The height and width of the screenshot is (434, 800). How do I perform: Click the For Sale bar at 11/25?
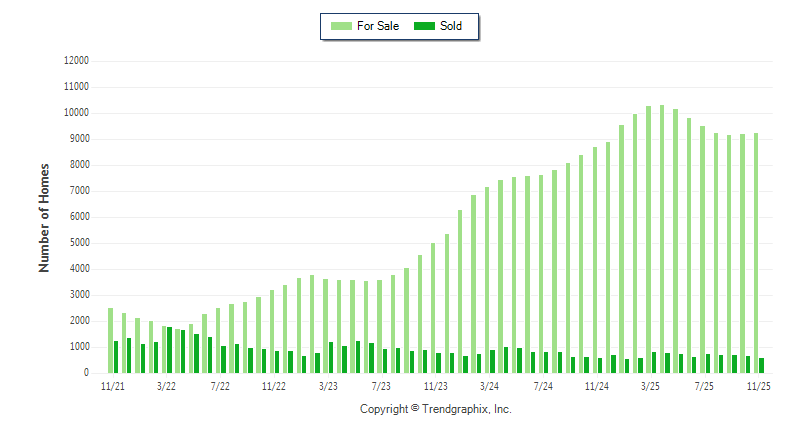[x=756, y=253]
